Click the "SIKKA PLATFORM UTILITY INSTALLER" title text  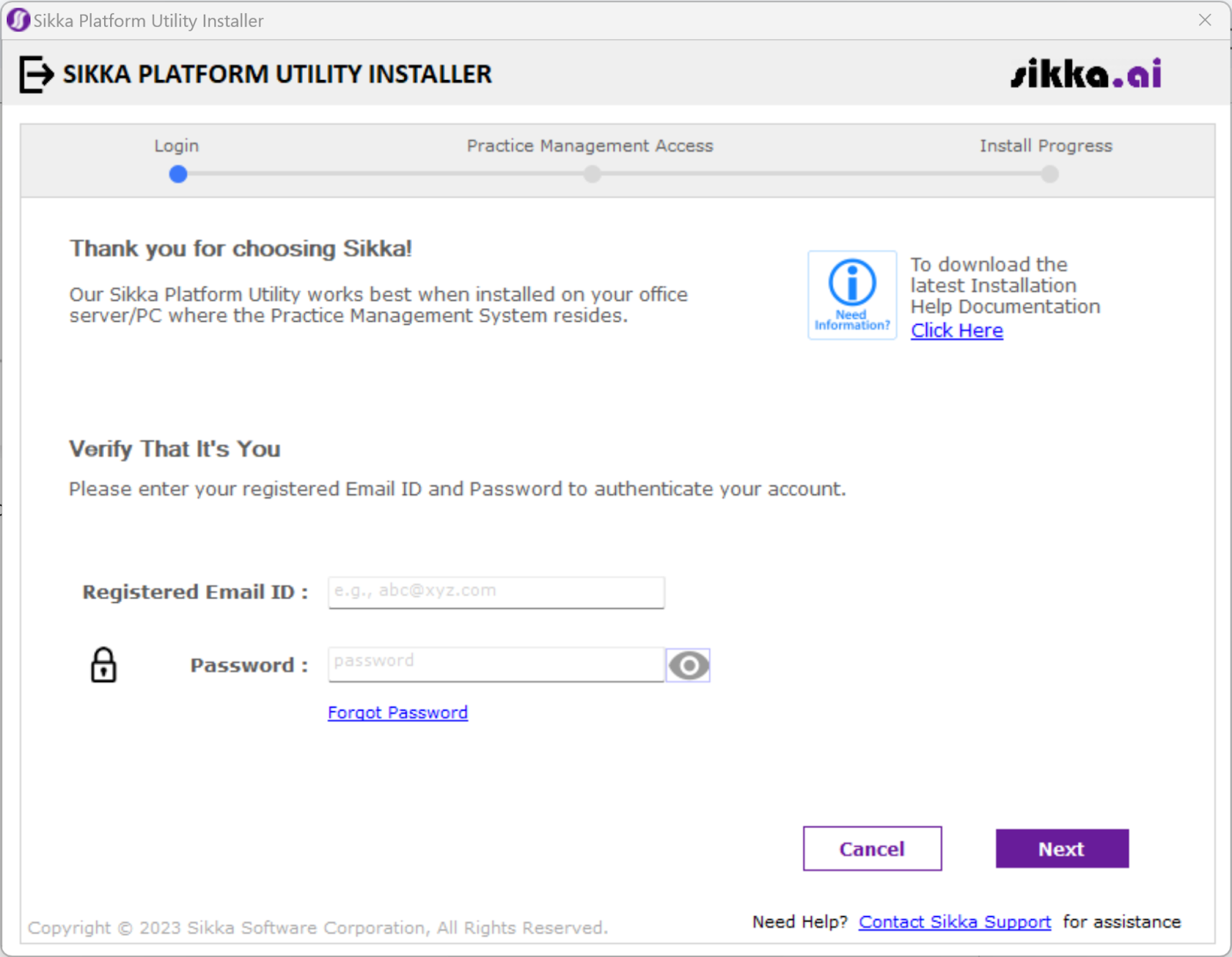277,74
